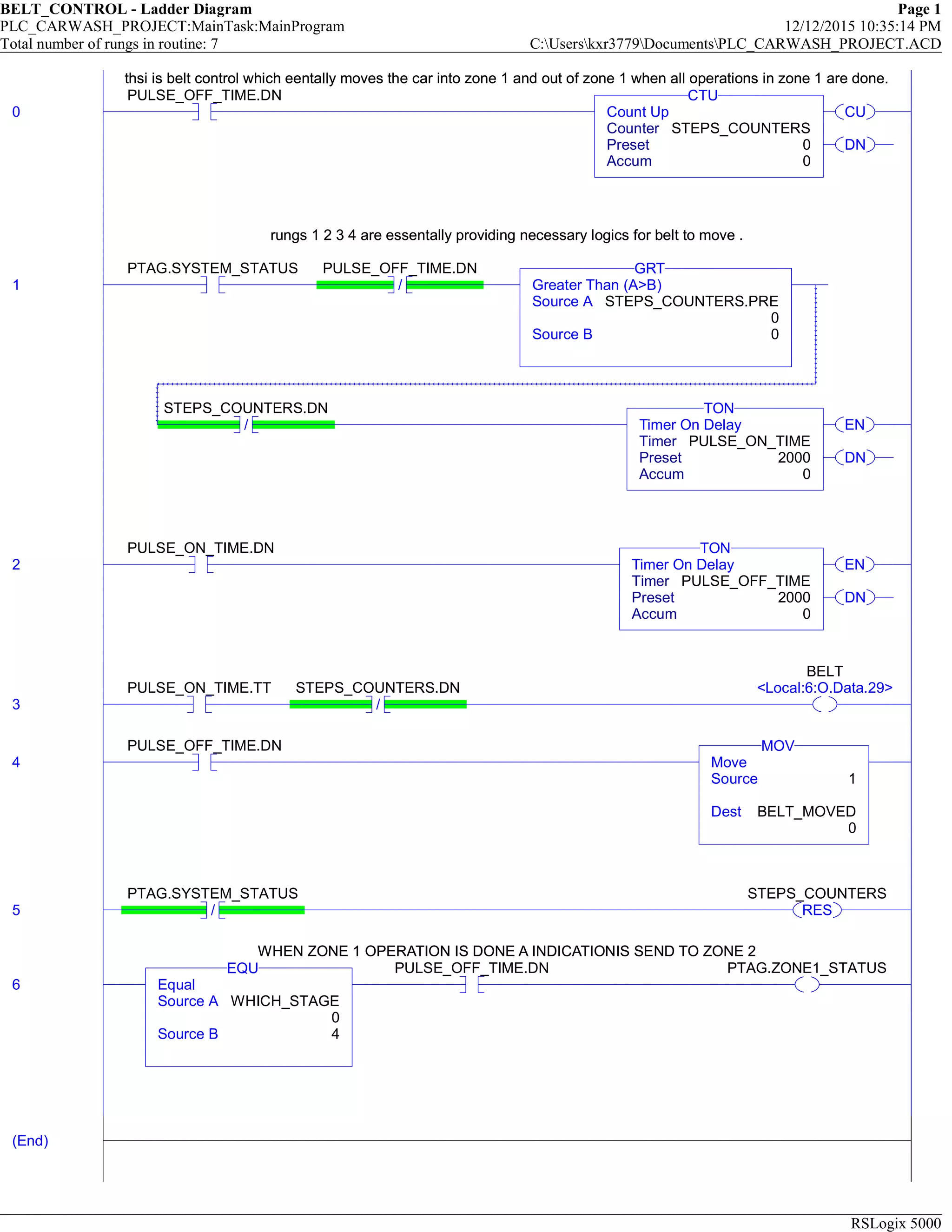Select the PULSE_OFF_TIME.DN contact on rung 4
Viewport: 952px width, 1232px height.
pyautogui.click(x=204, y=762)
